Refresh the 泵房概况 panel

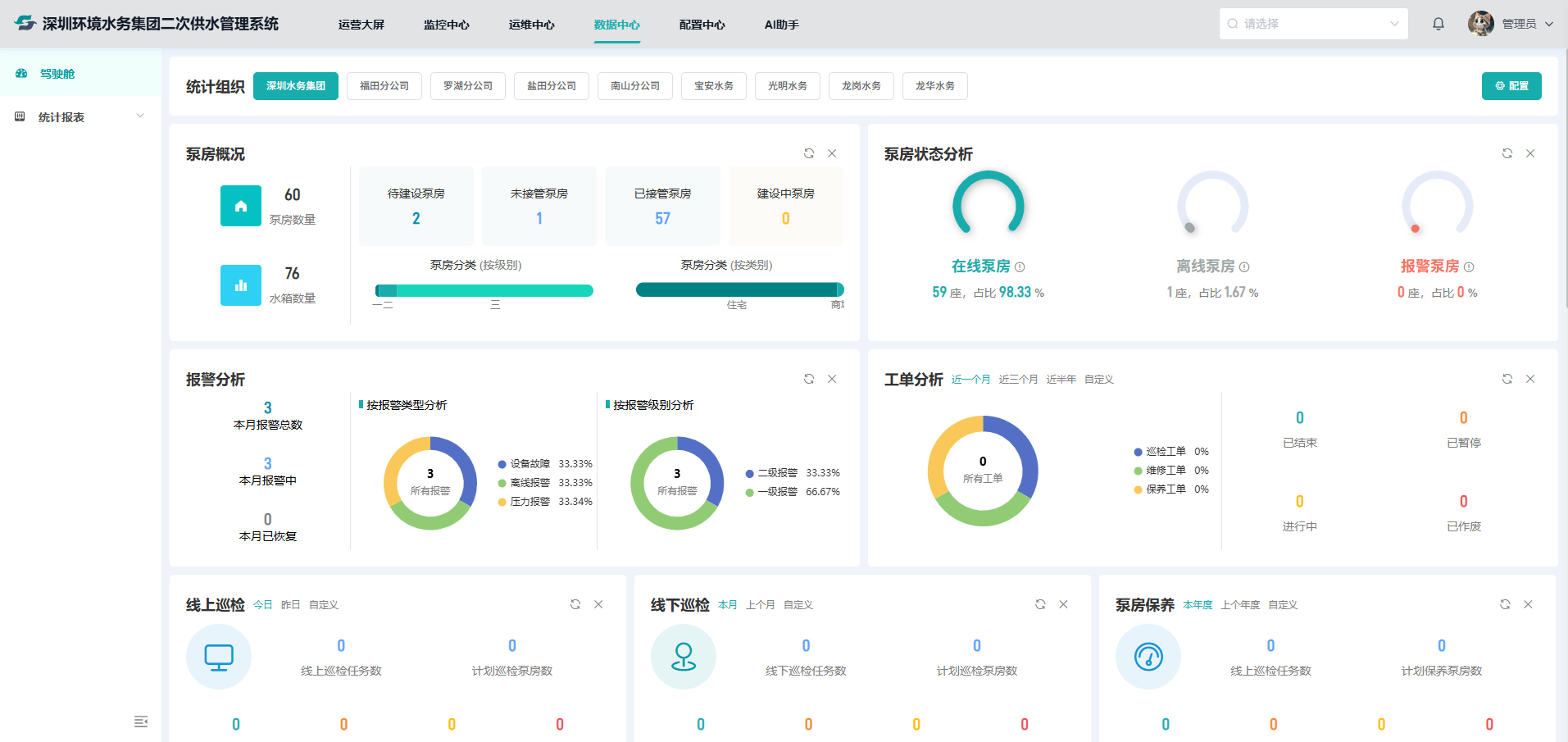(x=809, y=153)
